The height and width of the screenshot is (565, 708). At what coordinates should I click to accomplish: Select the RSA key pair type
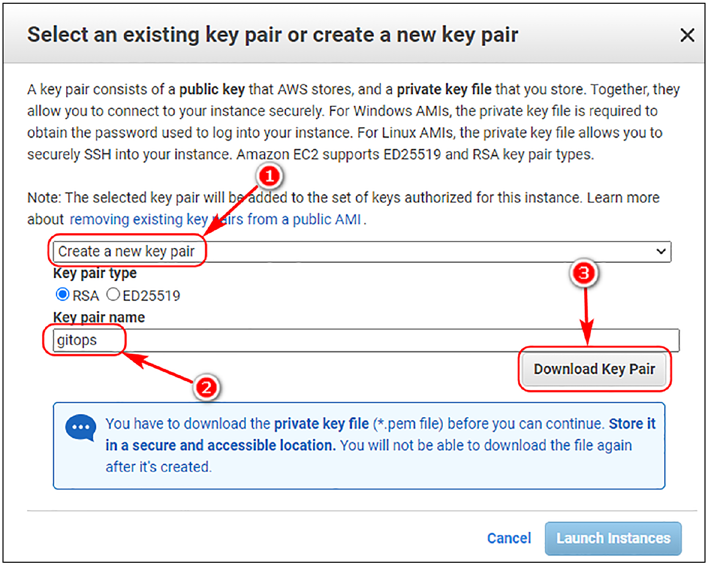click(62, 294)
